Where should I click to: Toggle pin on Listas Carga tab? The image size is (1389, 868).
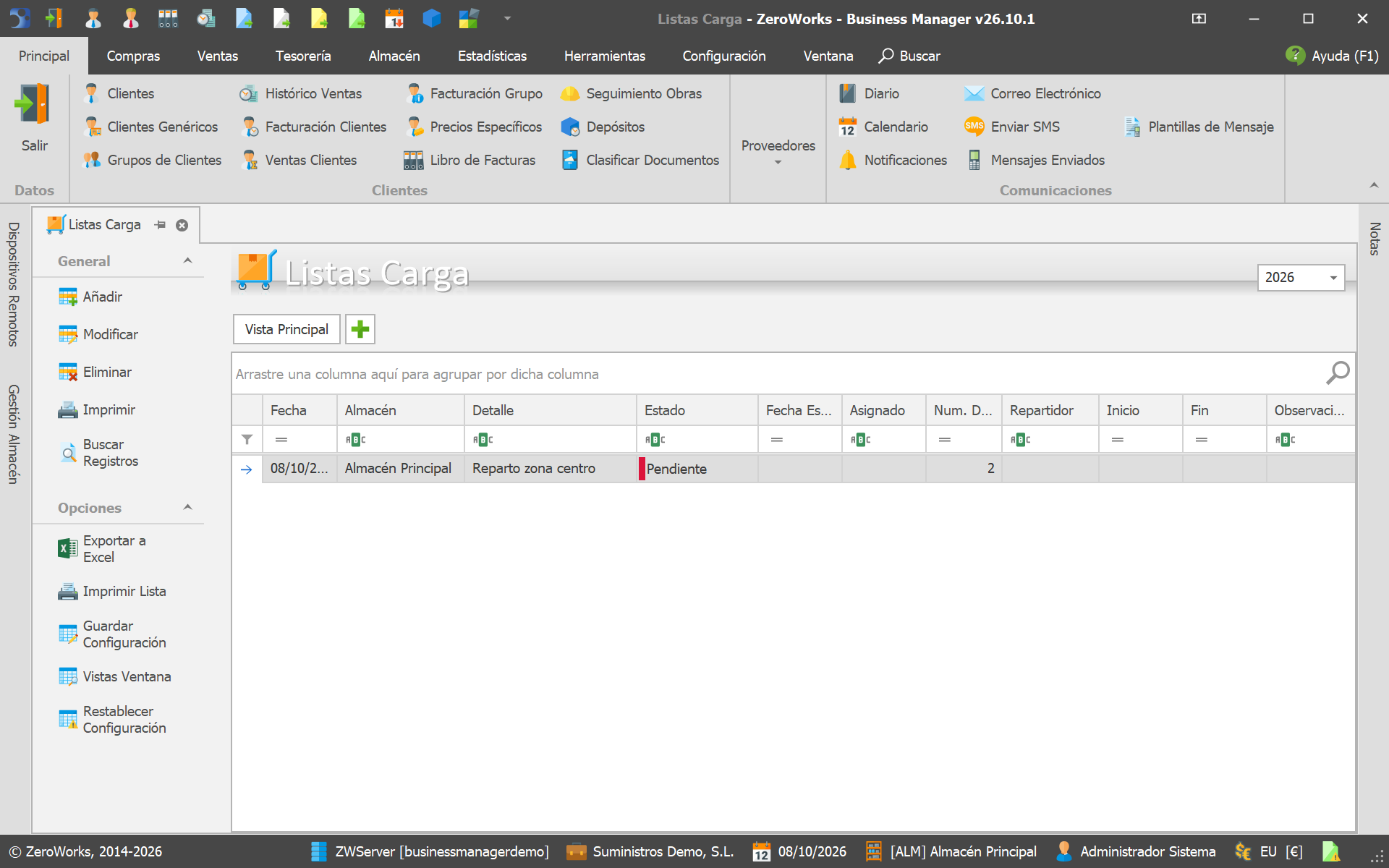click(160, 225)
